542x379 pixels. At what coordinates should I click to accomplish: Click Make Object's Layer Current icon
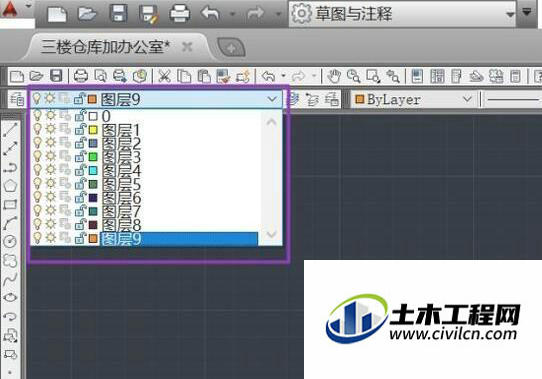click(x=293, y=99)
